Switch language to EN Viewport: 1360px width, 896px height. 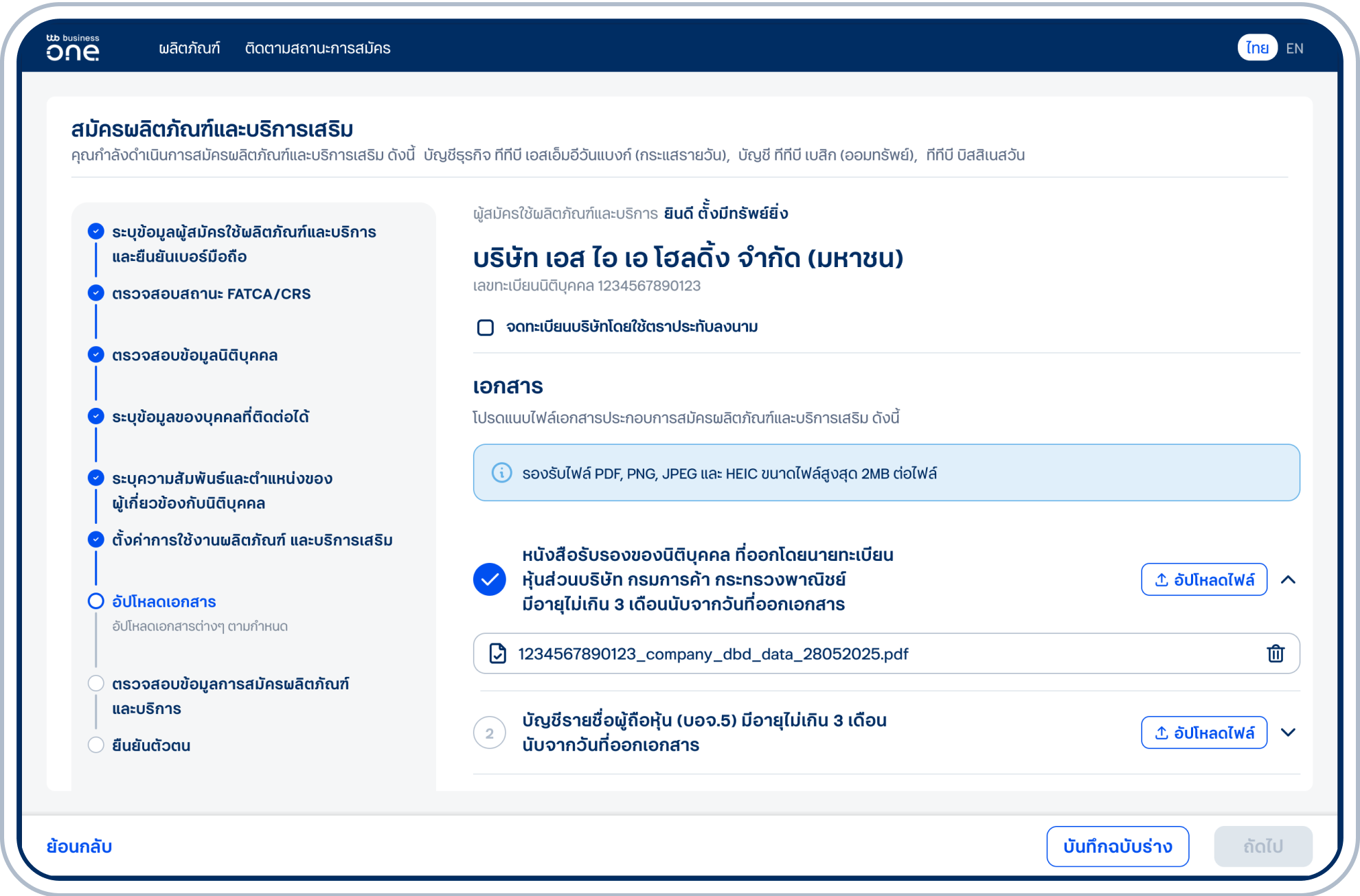pyautogui.click(x=1295, y=48)
